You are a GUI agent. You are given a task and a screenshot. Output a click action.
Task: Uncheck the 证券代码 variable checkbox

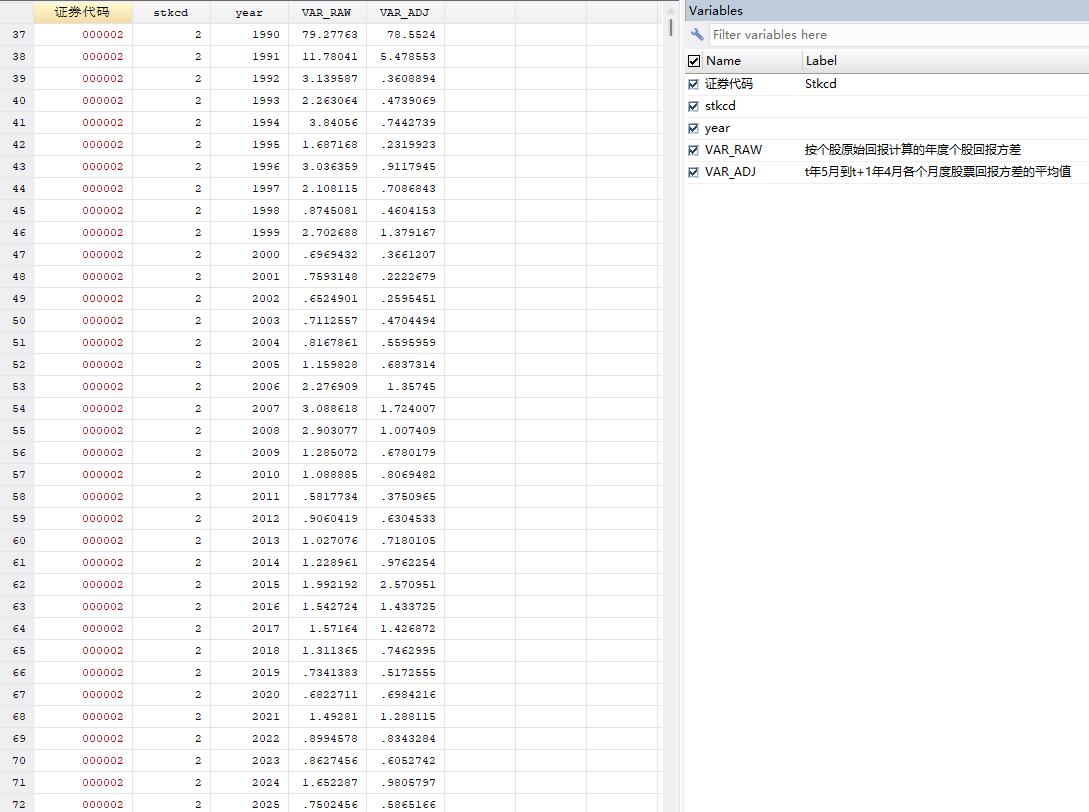(693, 84)
